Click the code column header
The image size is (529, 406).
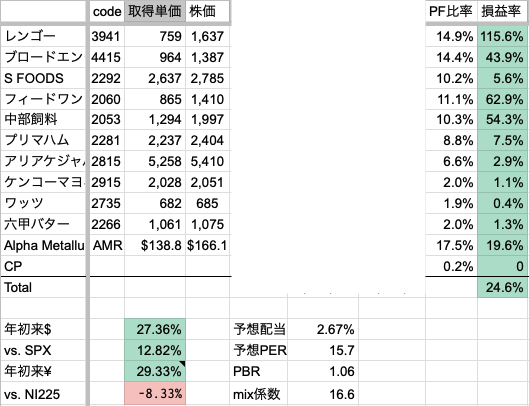coord(107,11)
